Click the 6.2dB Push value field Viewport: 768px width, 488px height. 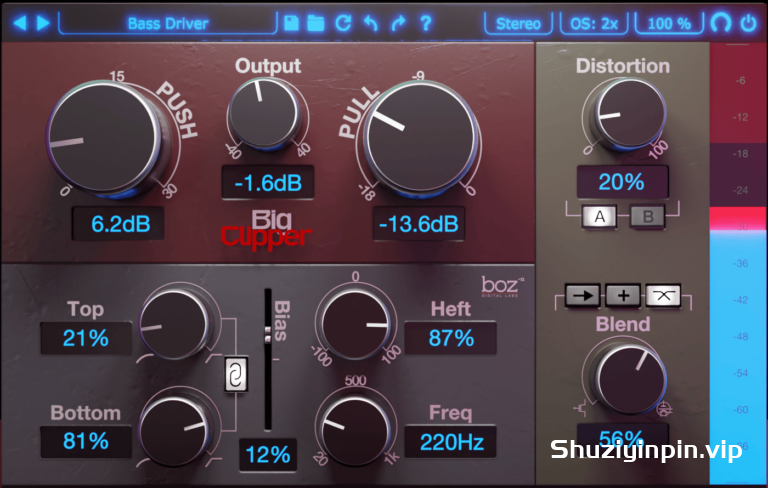pyautogui.click(x=118, y=224)
